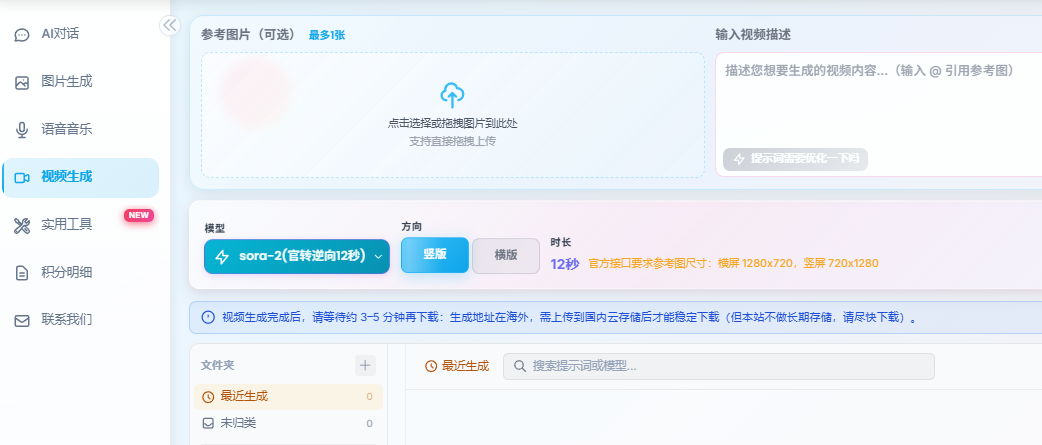Click the 文件夹 panel heading
1042x445 pixels.
[x=218, y=365]
